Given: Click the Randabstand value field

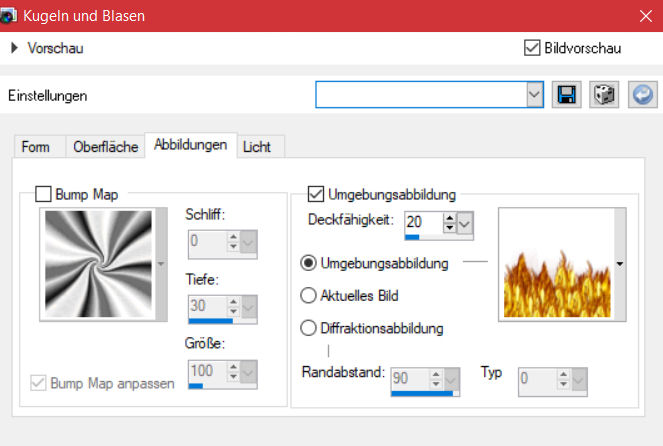Looking at the screenshot, I should [410, 378].
